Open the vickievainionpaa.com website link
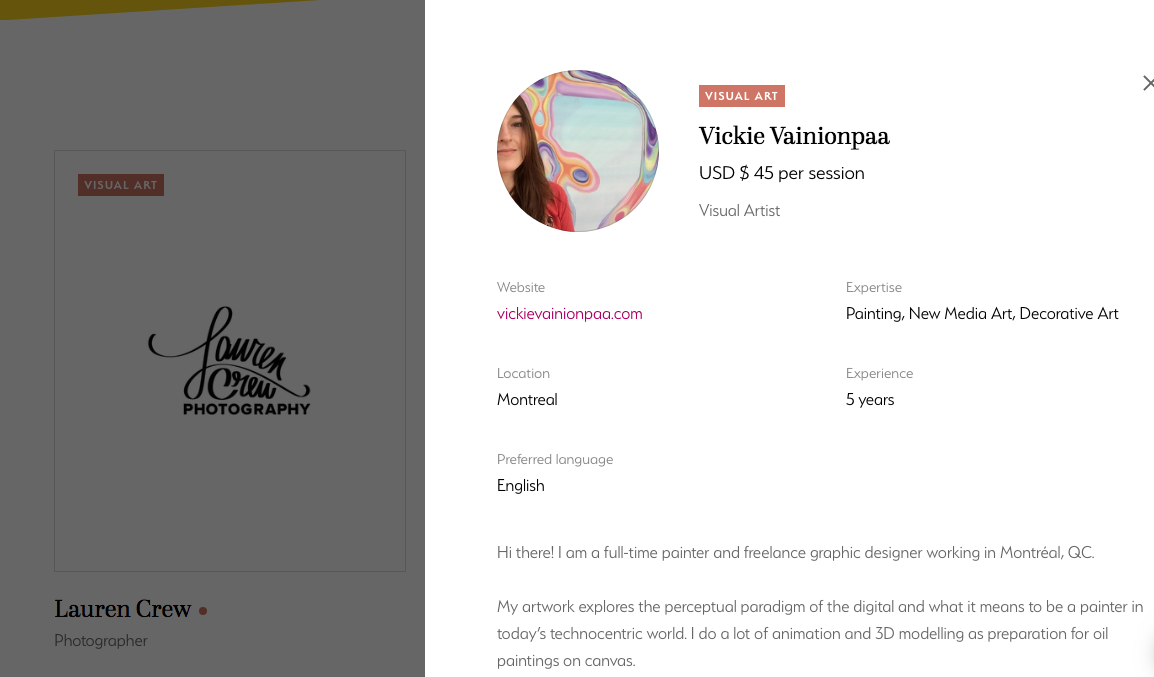 [569, 313]
